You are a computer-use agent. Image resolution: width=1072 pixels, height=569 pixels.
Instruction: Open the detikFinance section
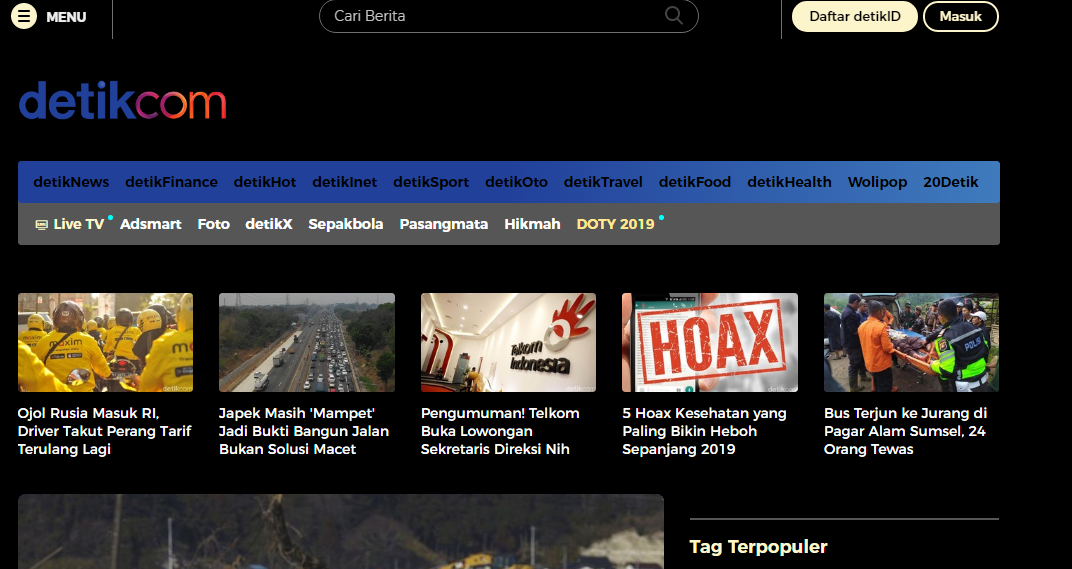click(172, 182)
